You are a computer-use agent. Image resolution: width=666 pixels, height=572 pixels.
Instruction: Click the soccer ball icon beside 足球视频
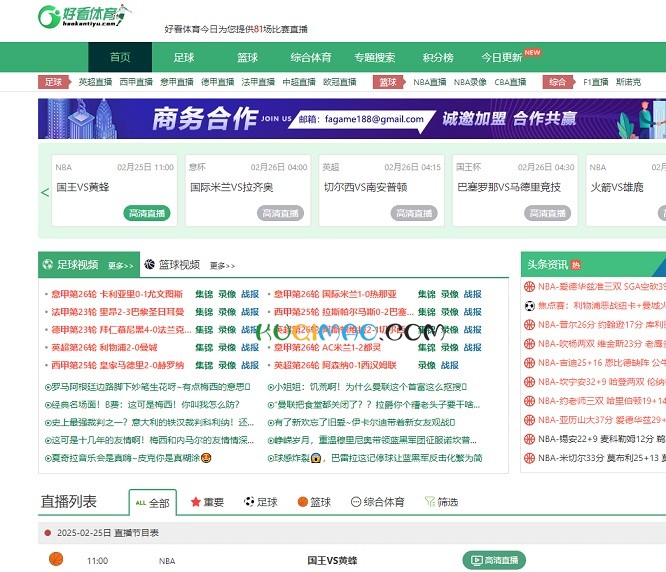click(47, 265)
